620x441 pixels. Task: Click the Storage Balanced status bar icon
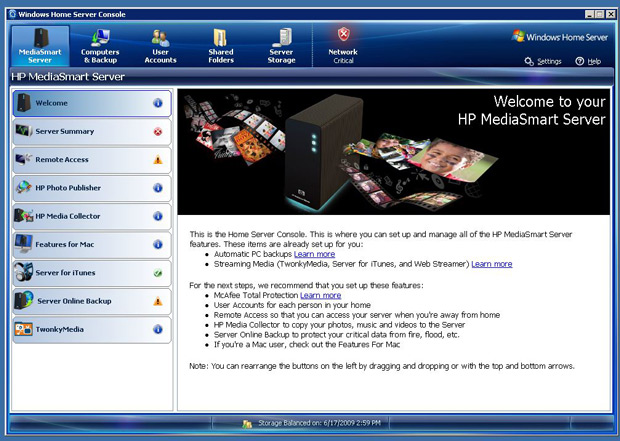point(247,424)
